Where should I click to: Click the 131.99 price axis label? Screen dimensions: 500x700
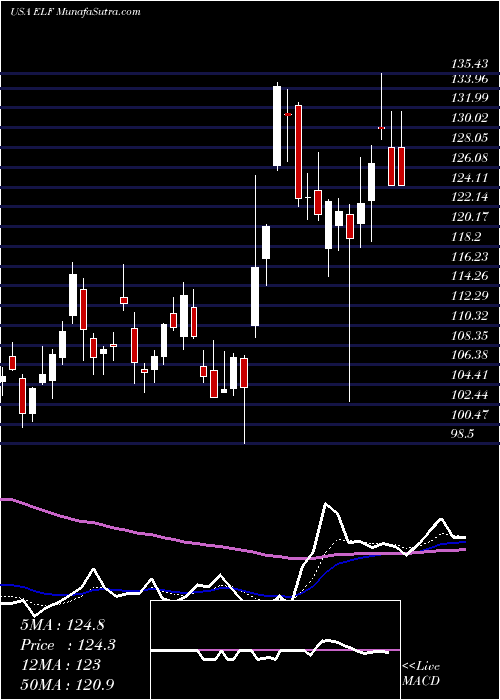pyautogui.click(x=470, y=99)
